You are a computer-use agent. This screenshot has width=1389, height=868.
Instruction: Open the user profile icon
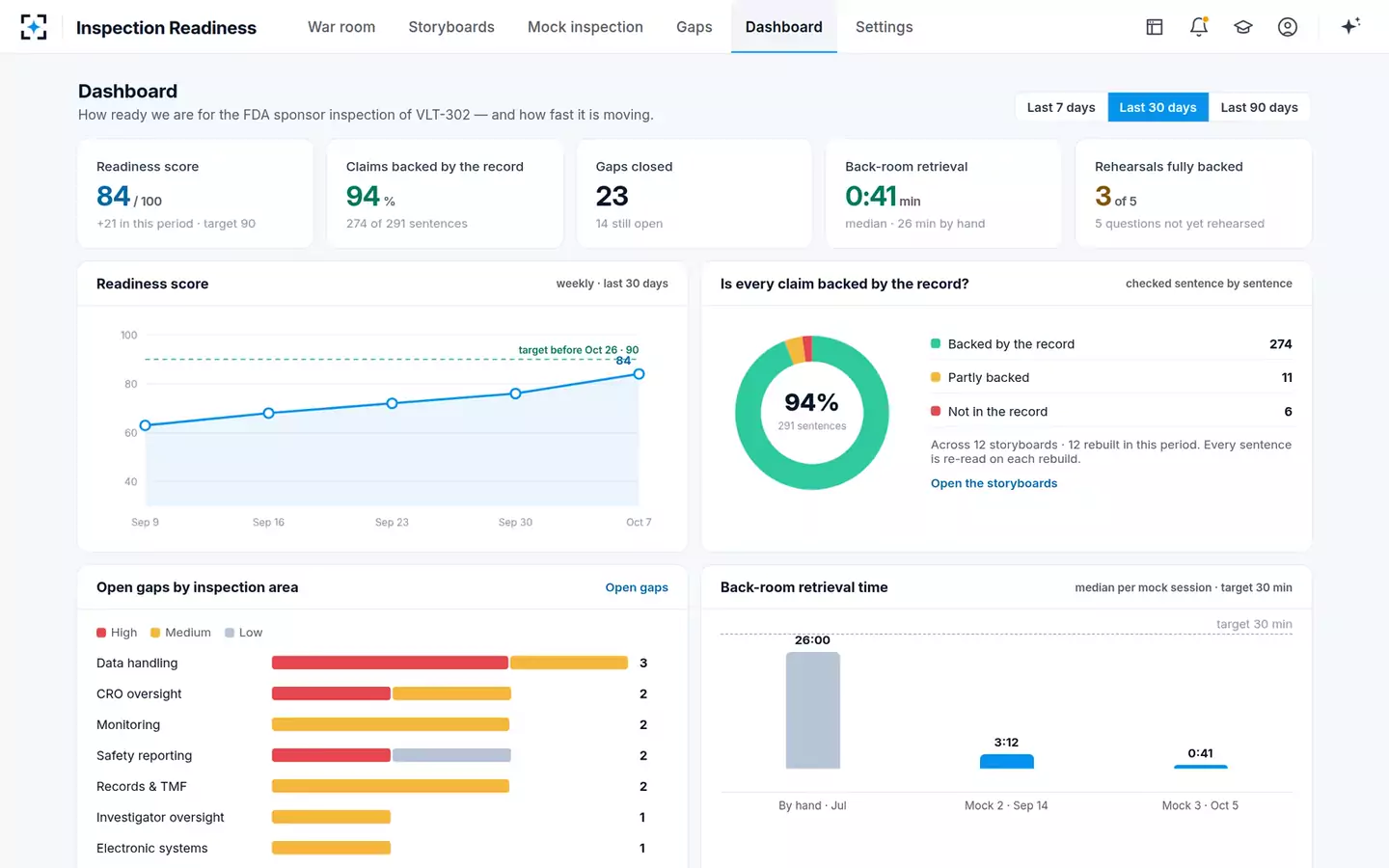[1288, 27]
